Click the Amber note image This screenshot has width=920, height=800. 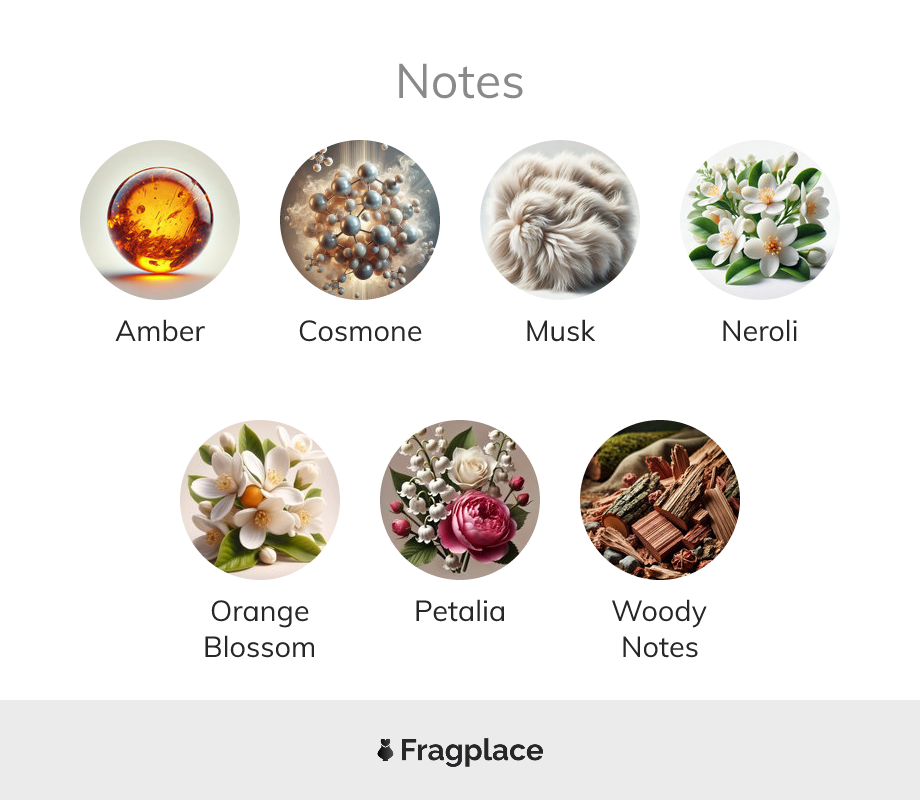tap(160, 220)
